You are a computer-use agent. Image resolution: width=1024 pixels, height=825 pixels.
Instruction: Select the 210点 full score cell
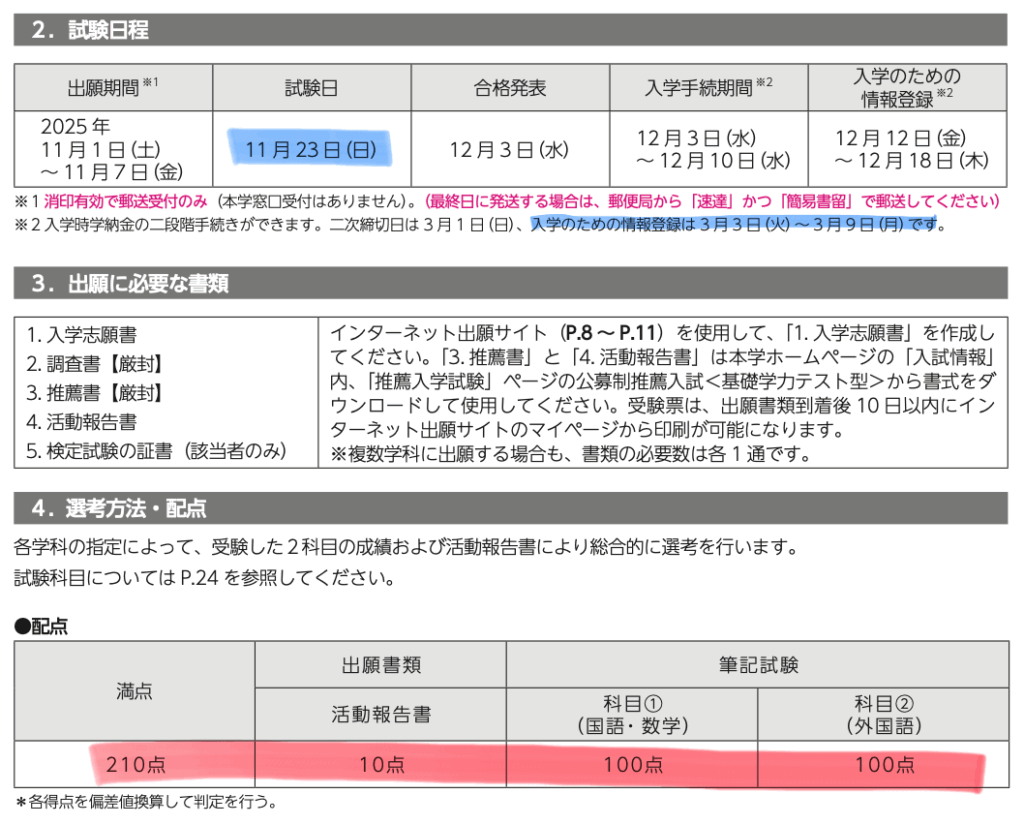pyautogui.click(x=135, y=765)
